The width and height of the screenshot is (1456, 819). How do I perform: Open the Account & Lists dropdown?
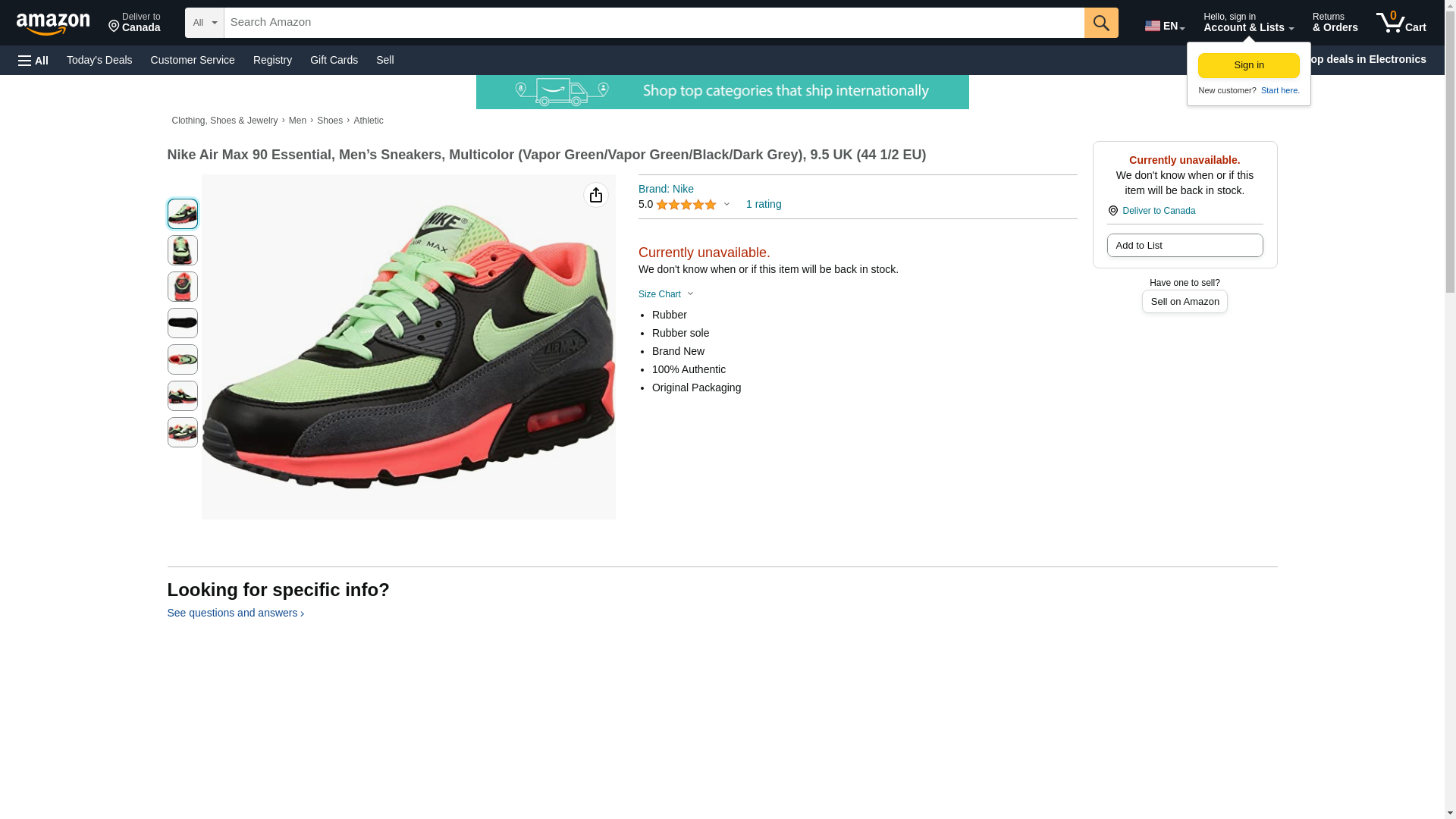[x=1247, y=23]
